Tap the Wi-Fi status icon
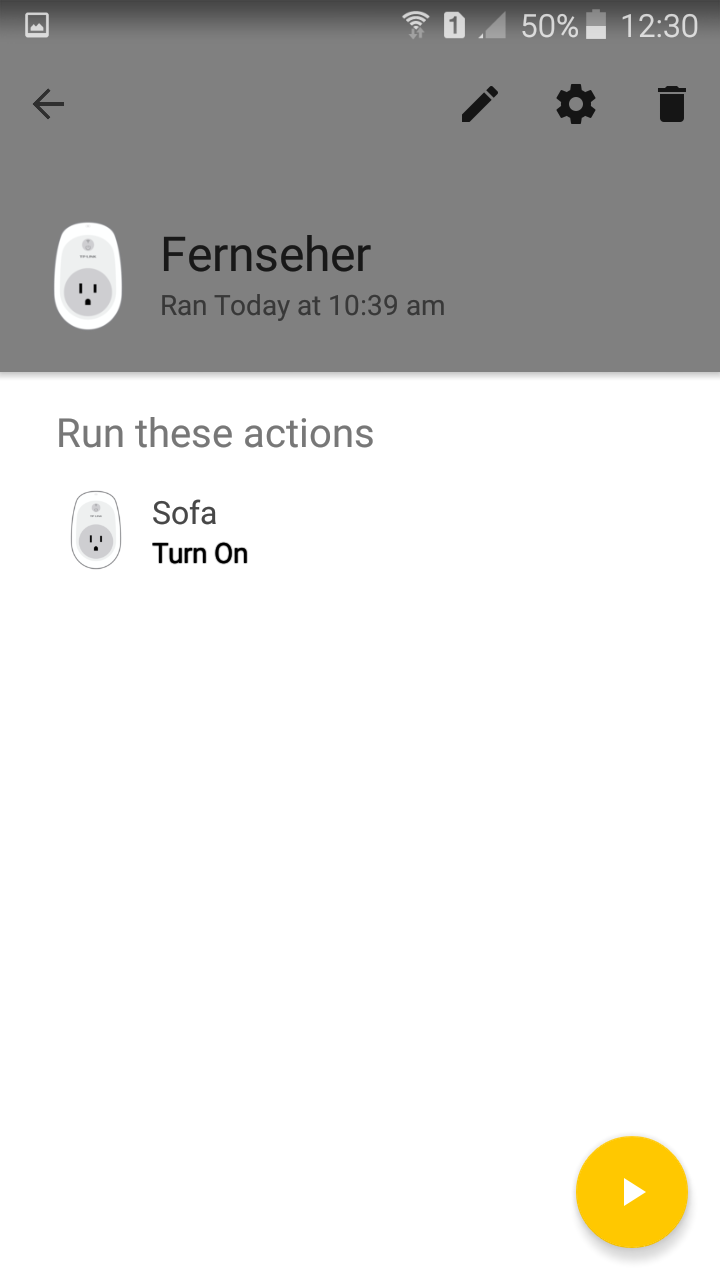This screenshot has width=720, height=1280. click(415, 26)
